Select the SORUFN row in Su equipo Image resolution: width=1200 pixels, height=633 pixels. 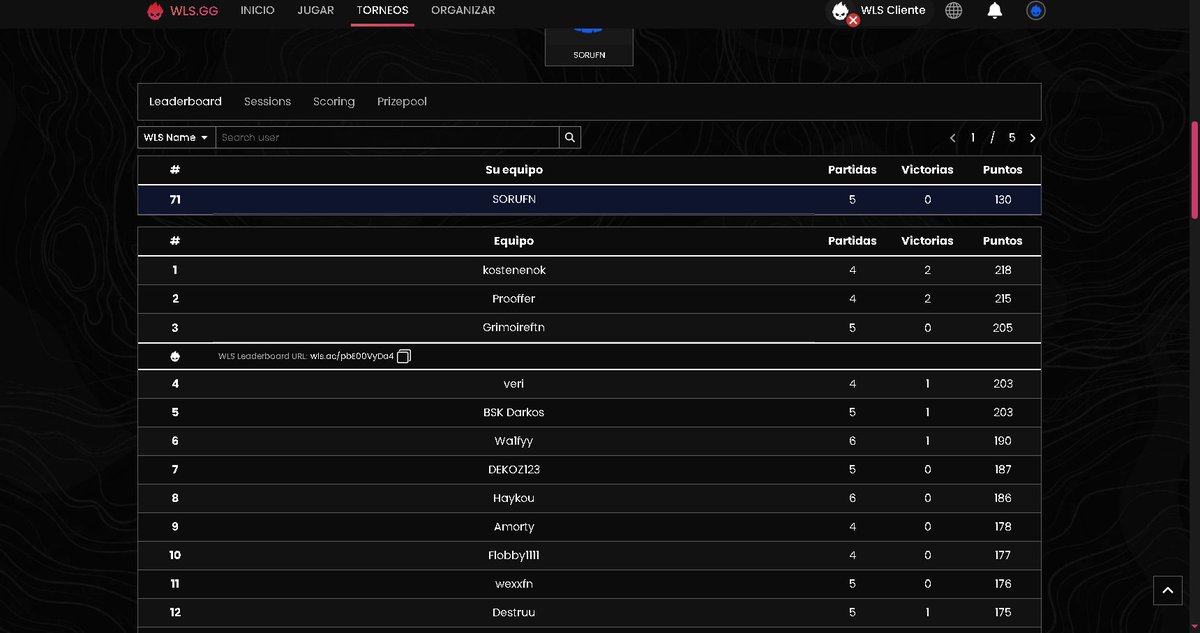point(589,199)
